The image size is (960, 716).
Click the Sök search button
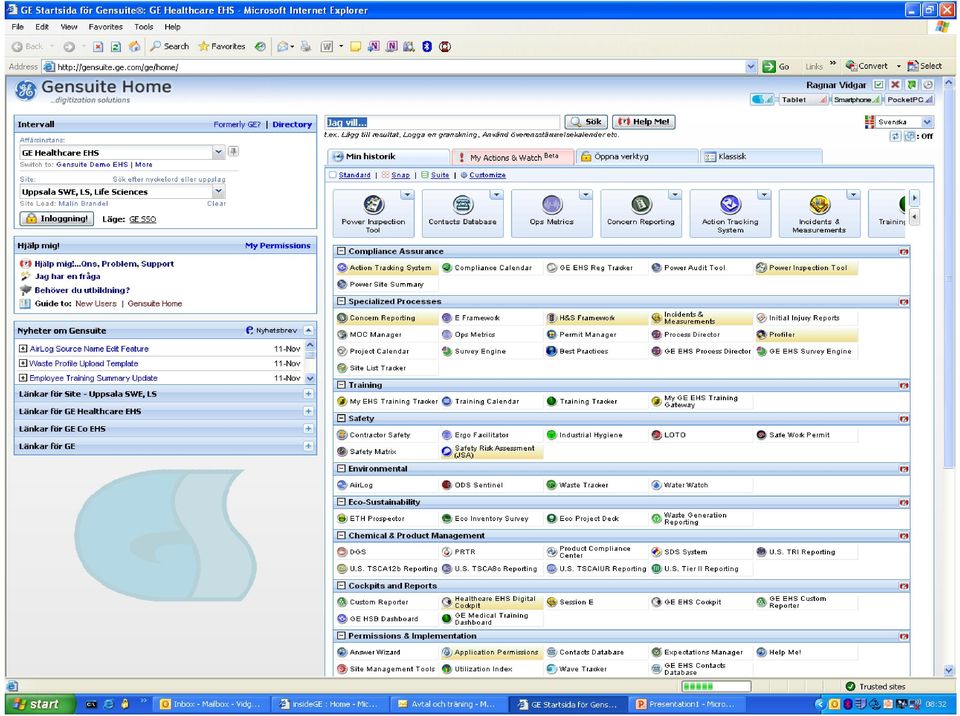click(586, 122)
